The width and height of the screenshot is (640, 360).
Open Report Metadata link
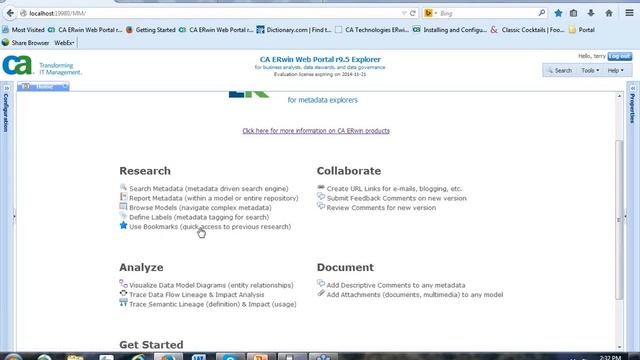[214, 198]
